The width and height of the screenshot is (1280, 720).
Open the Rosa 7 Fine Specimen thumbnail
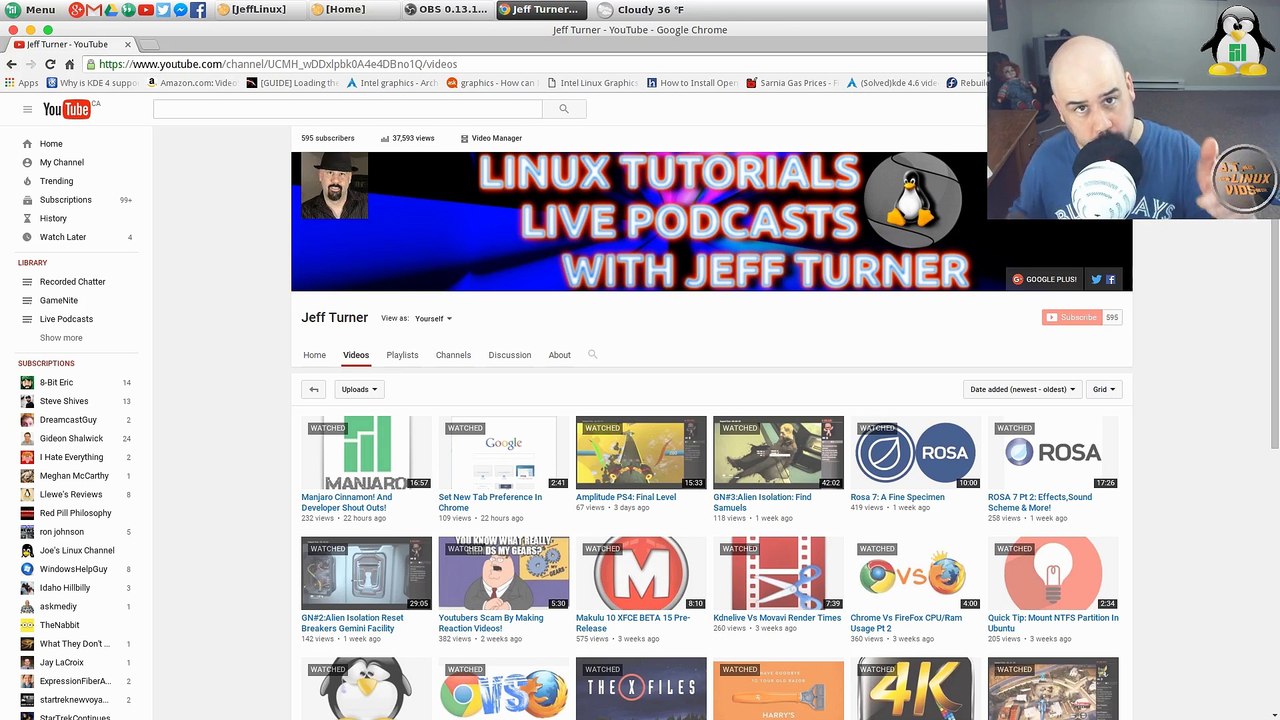click(x=915, y=453)
